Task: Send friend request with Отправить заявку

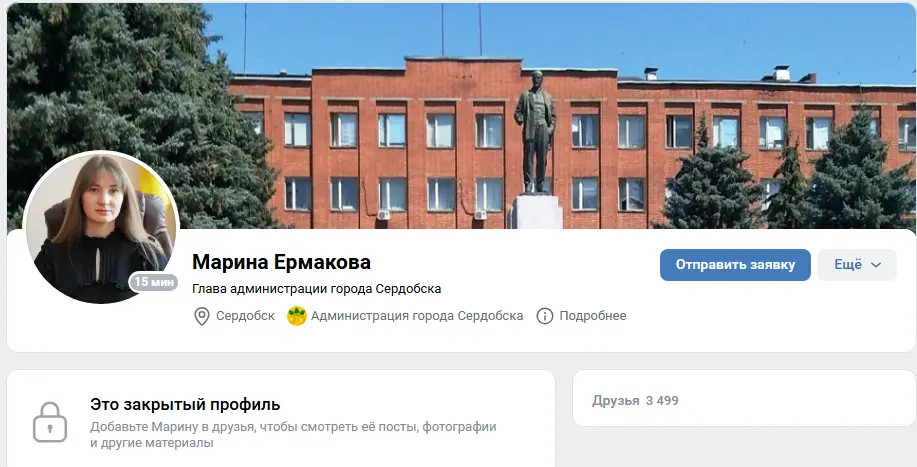Action: pos(735,265)
